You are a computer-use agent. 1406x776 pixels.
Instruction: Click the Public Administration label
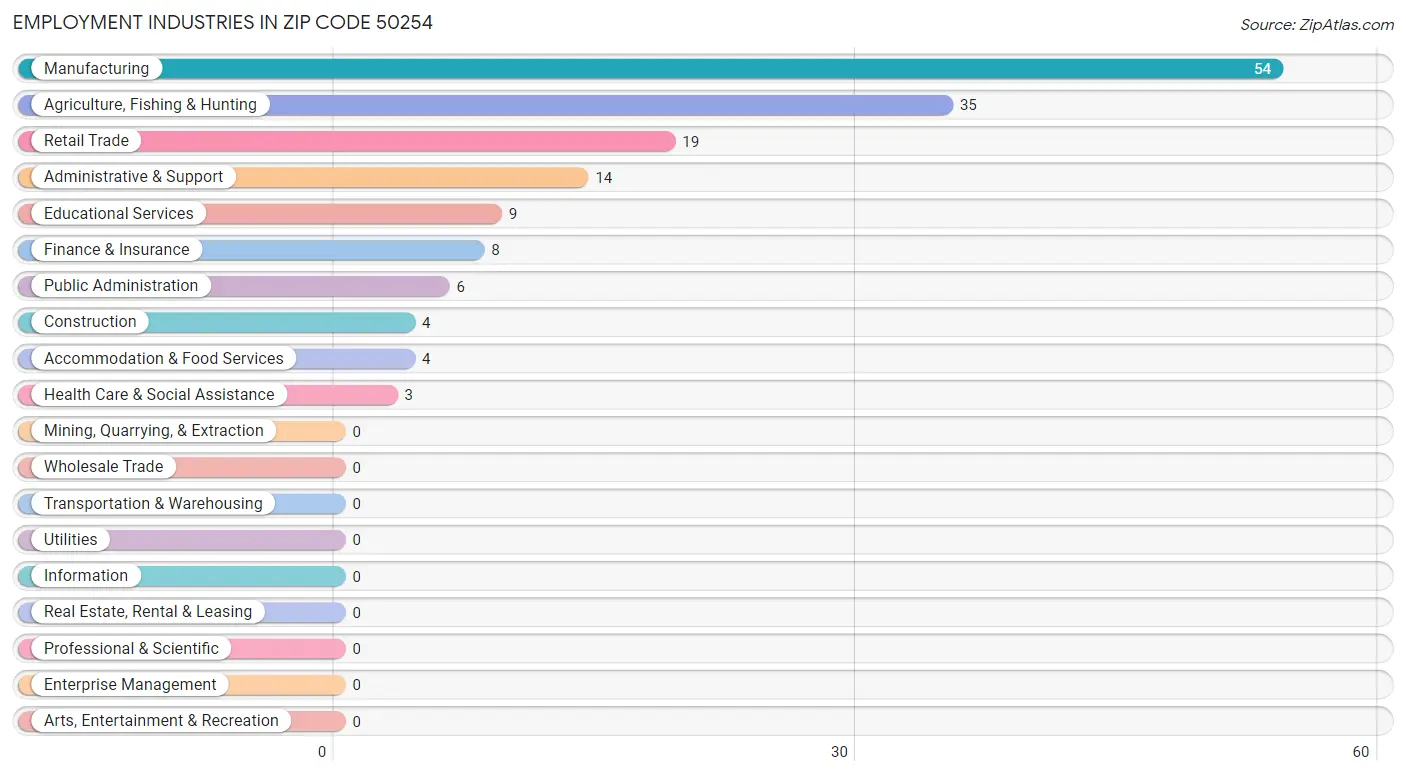click(121, 285)
